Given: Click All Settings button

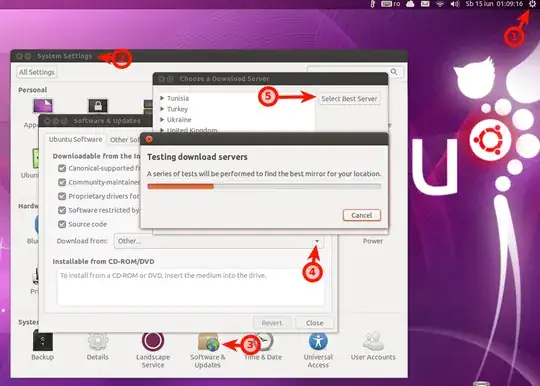Looking at the screenshot, I should 37,72.
